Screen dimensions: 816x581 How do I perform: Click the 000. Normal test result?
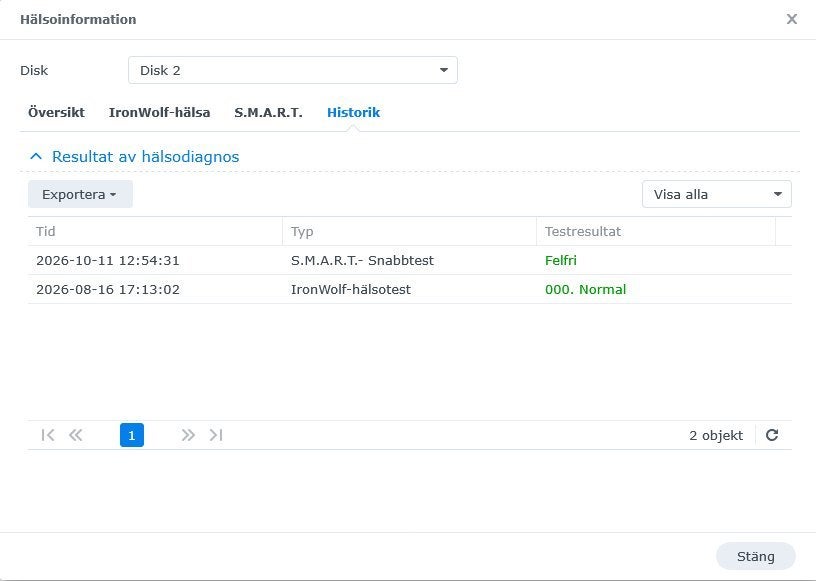click(x=585, y=289)
